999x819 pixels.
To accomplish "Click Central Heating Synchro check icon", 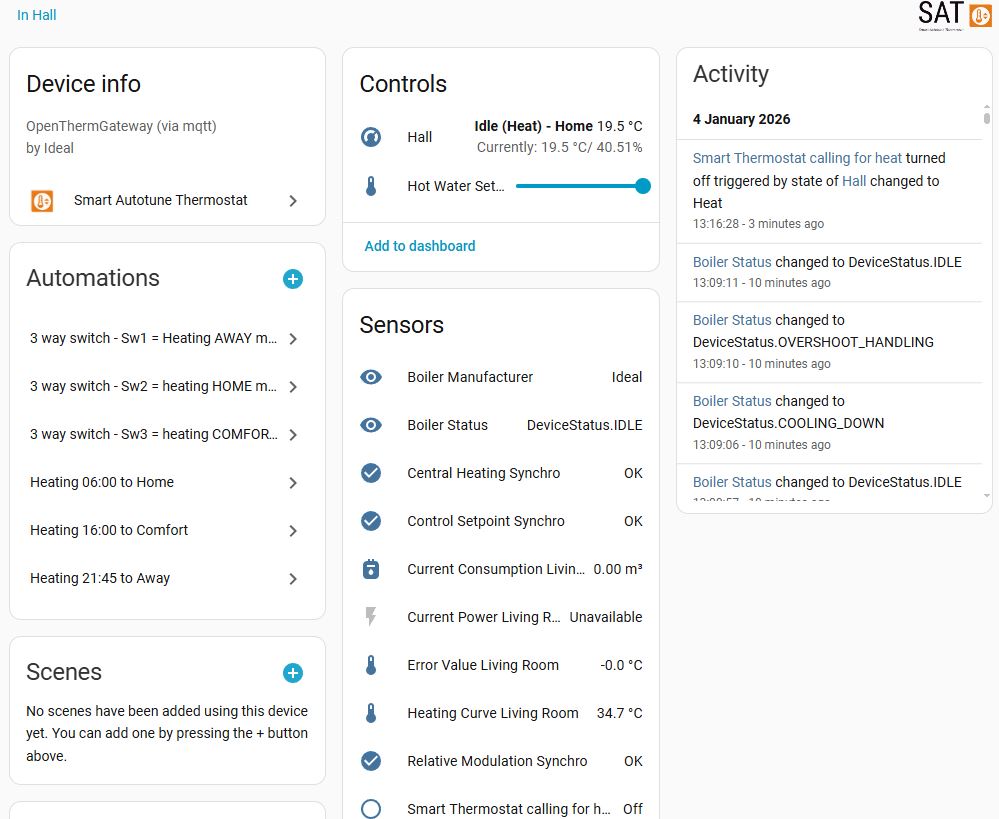I will tap(371, 473).
